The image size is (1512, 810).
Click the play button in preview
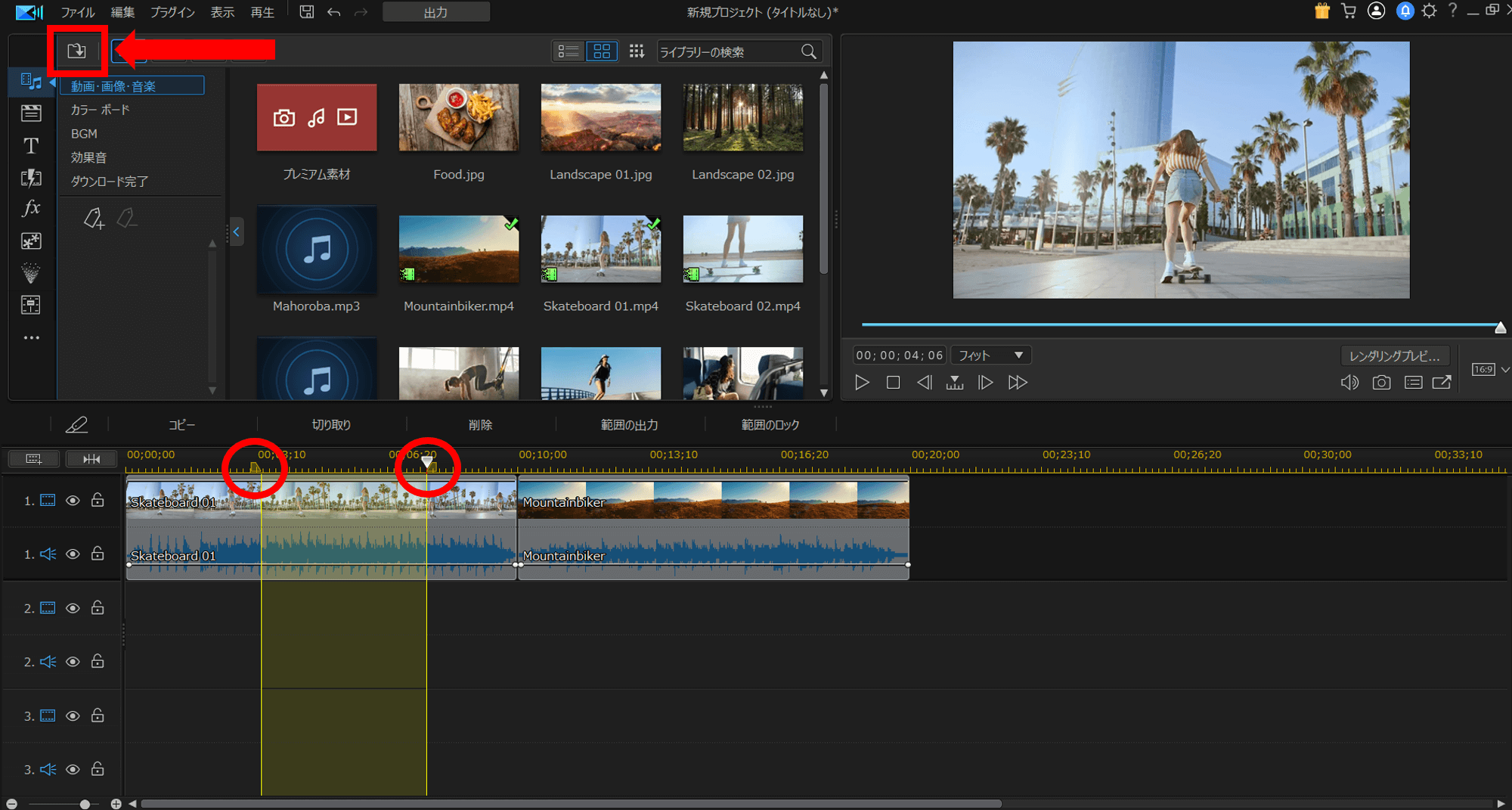862,383
